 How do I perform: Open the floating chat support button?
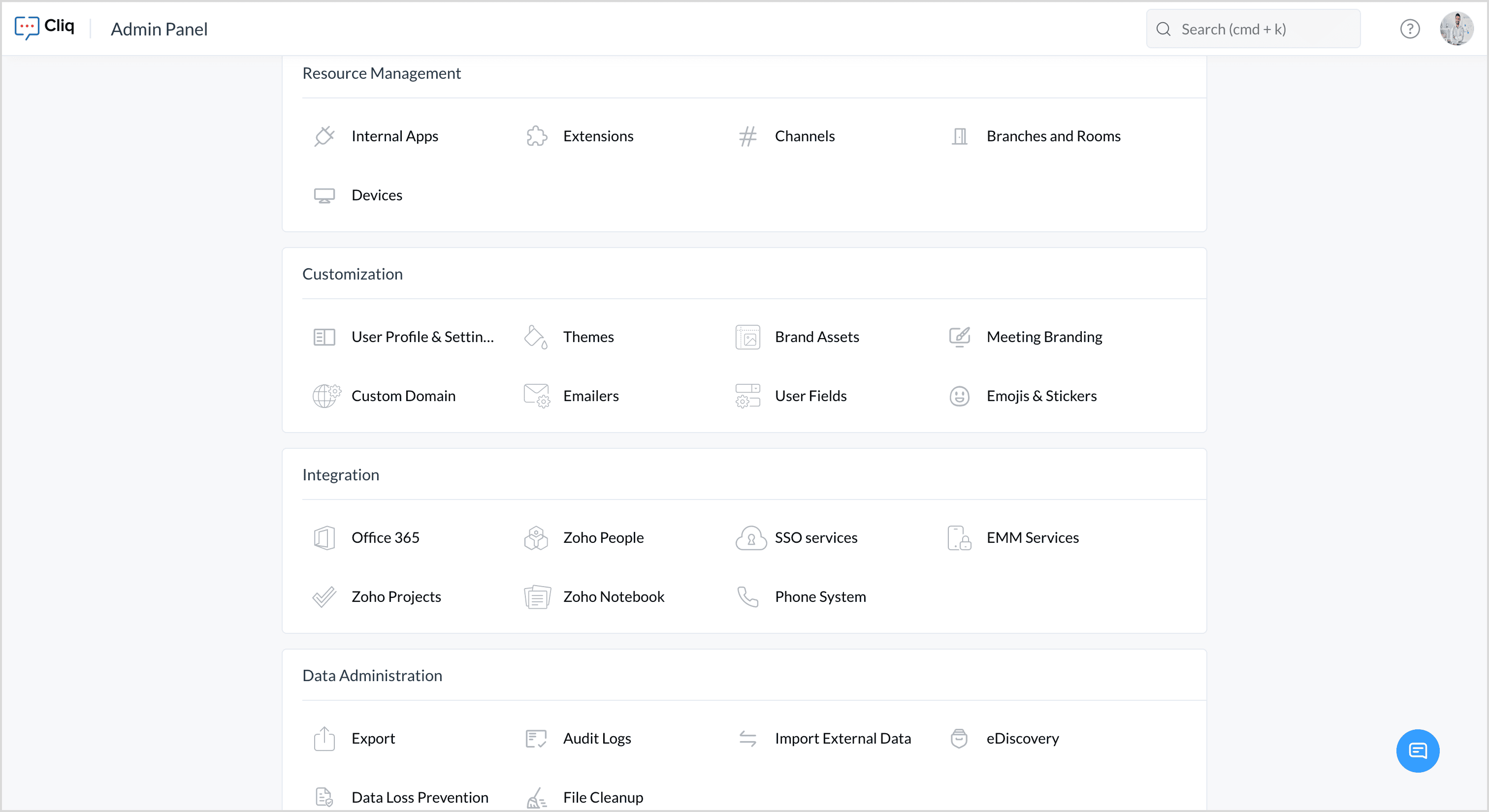pos(1417,750)
